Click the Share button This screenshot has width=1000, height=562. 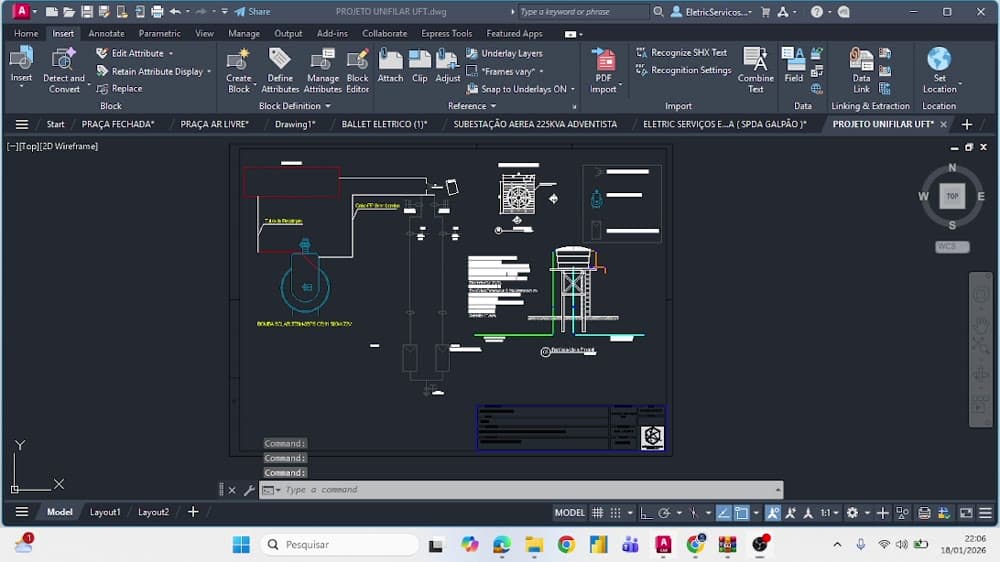pyautogui.click(x=253, y=11)
